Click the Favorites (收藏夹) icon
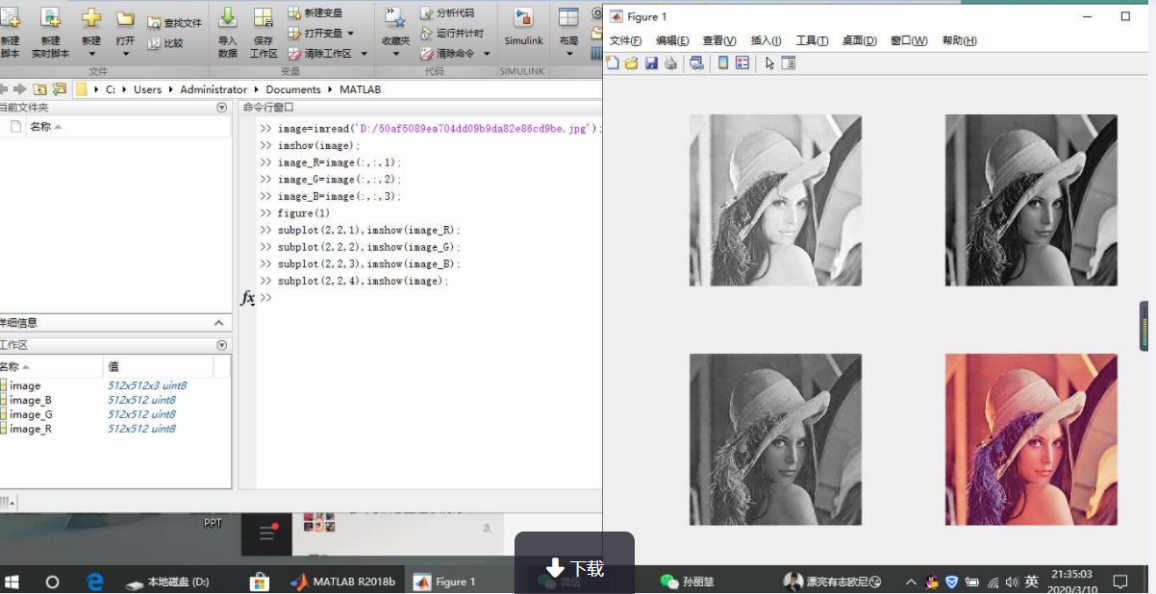 coord(395,18)
